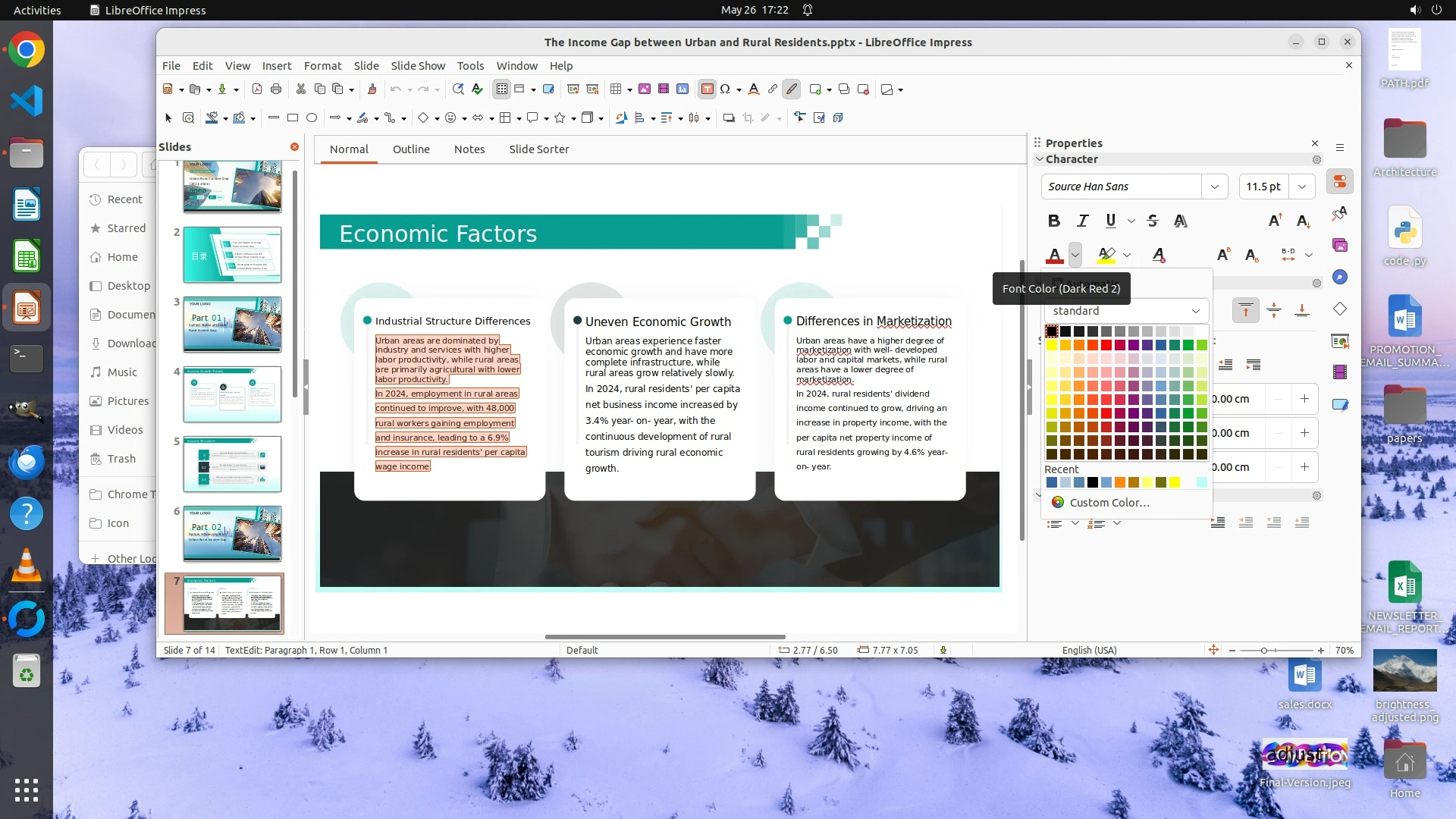1456x819 pixels.
Task: Open Gallery deck in sidebar
Action: pos(1340,245)
